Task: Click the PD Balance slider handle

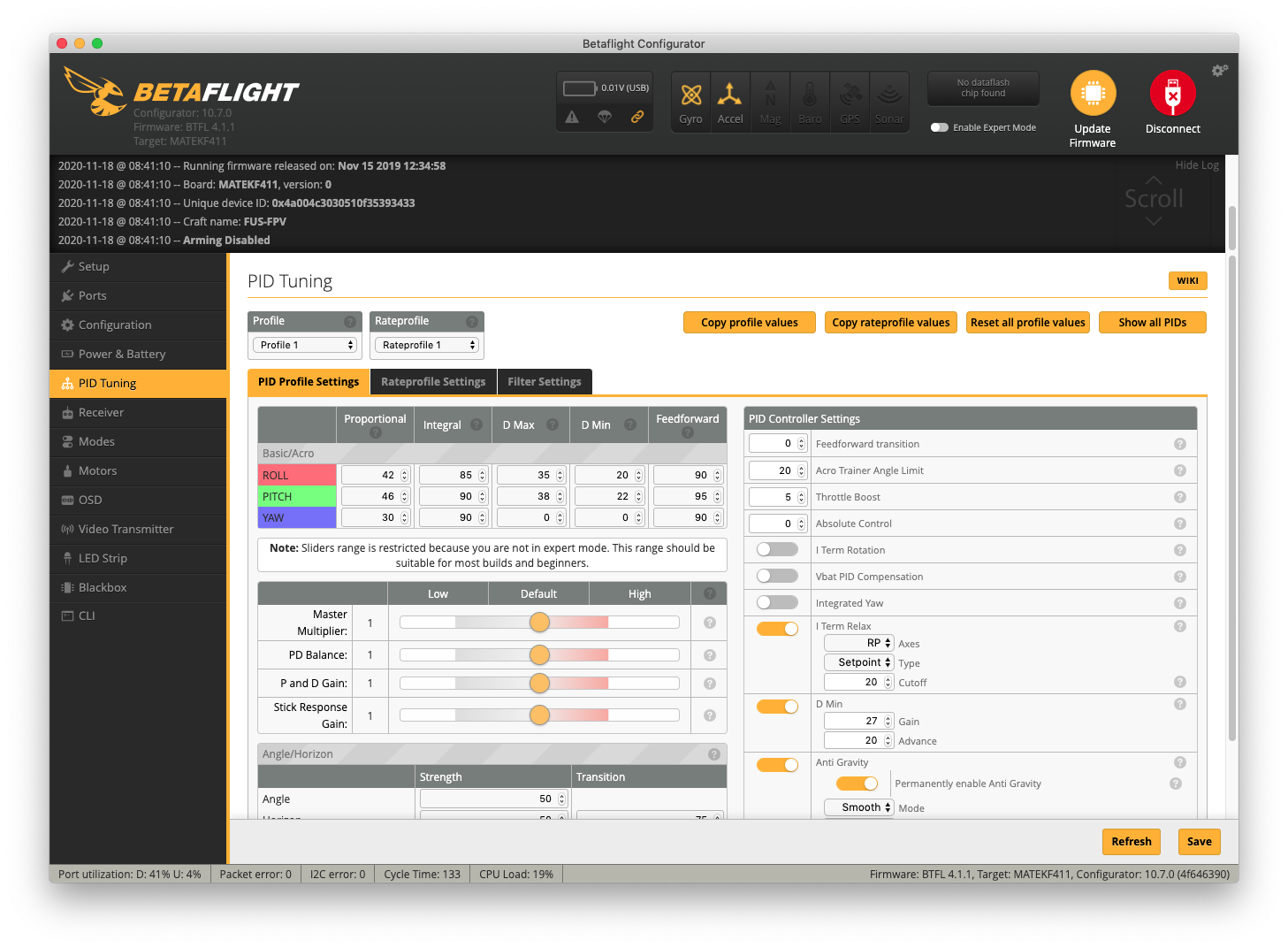Action: [539, 655]
